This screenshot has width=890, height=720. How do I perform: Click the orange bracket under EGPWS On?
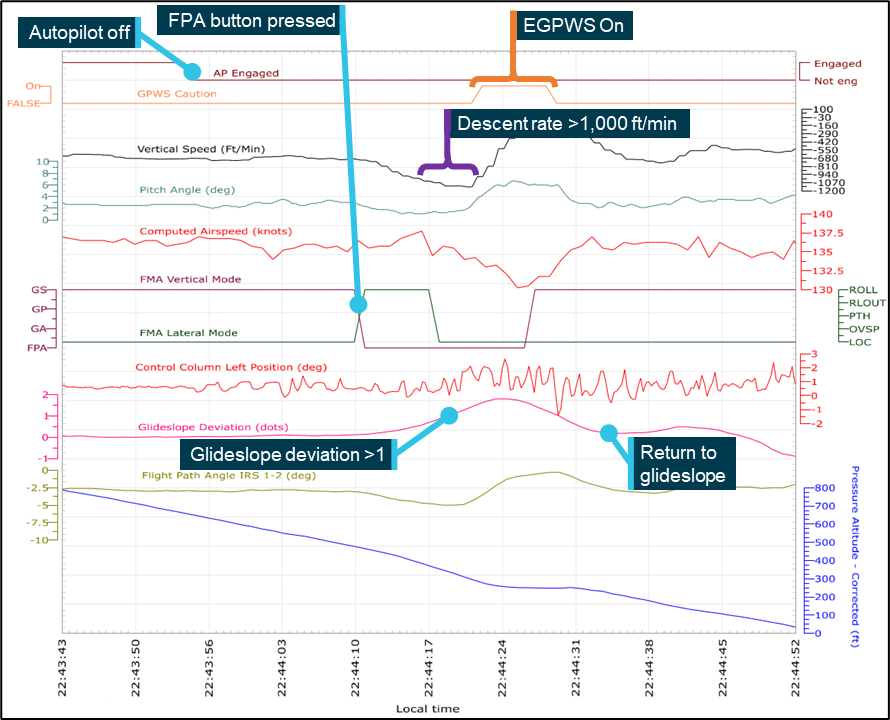click(x=513, y=78)
